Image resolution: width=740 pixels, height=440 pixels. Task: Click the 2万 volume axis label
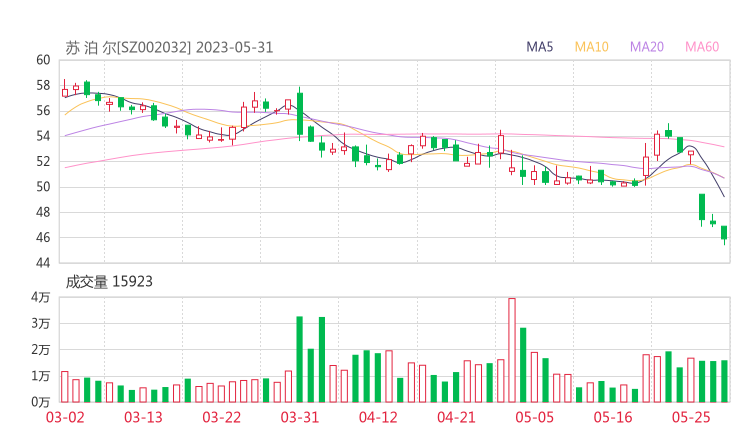click(41, 350)
